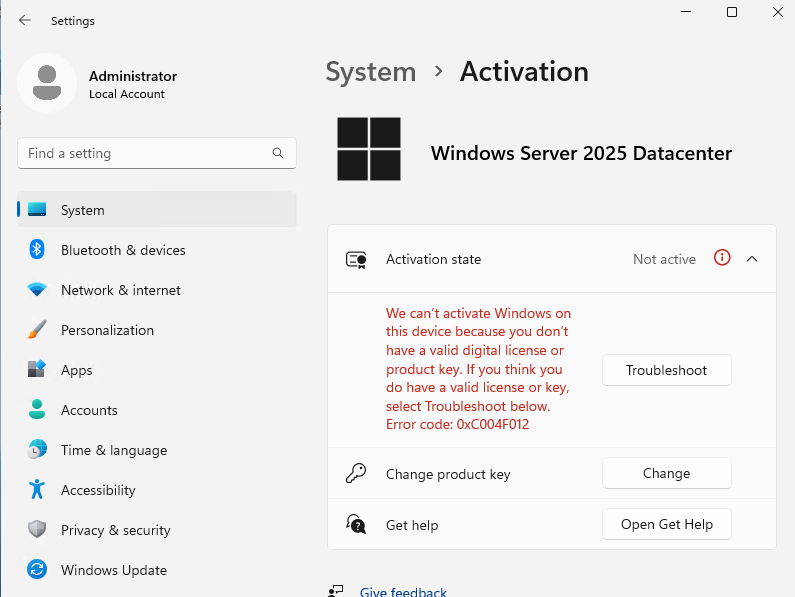The width and height of the screenshot is (795, 597).
Task: Click the Accounts person icon
Action: [37, 409]
